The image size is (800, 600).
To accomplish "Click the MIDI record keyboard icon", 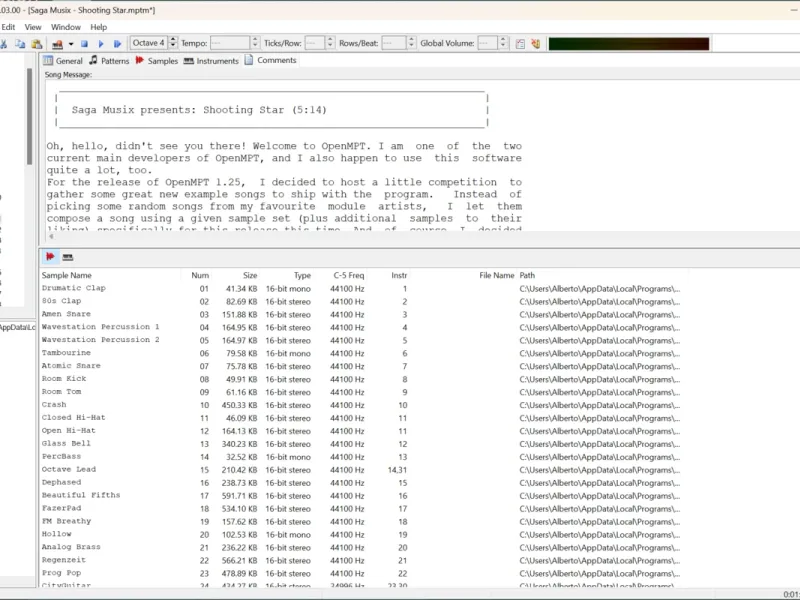I will pyautogui.click(x=57, y=44).
